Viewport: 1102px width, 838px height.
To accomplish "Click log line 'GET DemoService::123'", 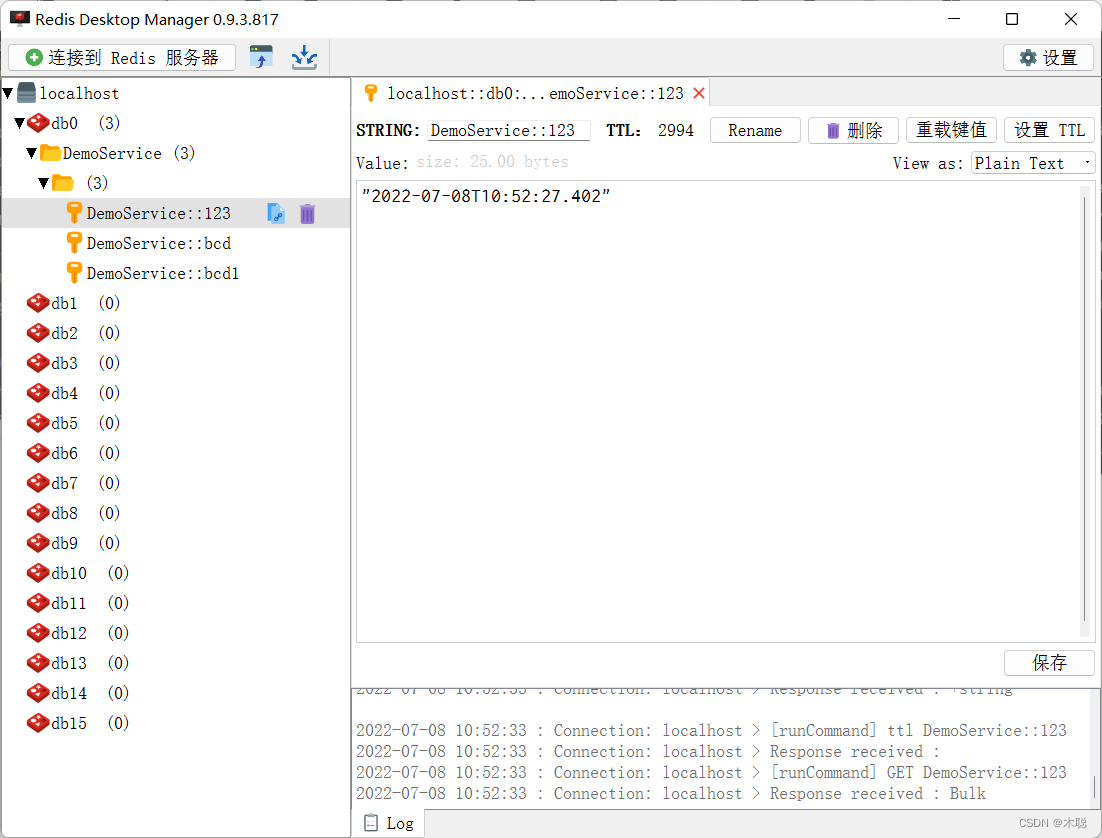I will pos(711,773).
